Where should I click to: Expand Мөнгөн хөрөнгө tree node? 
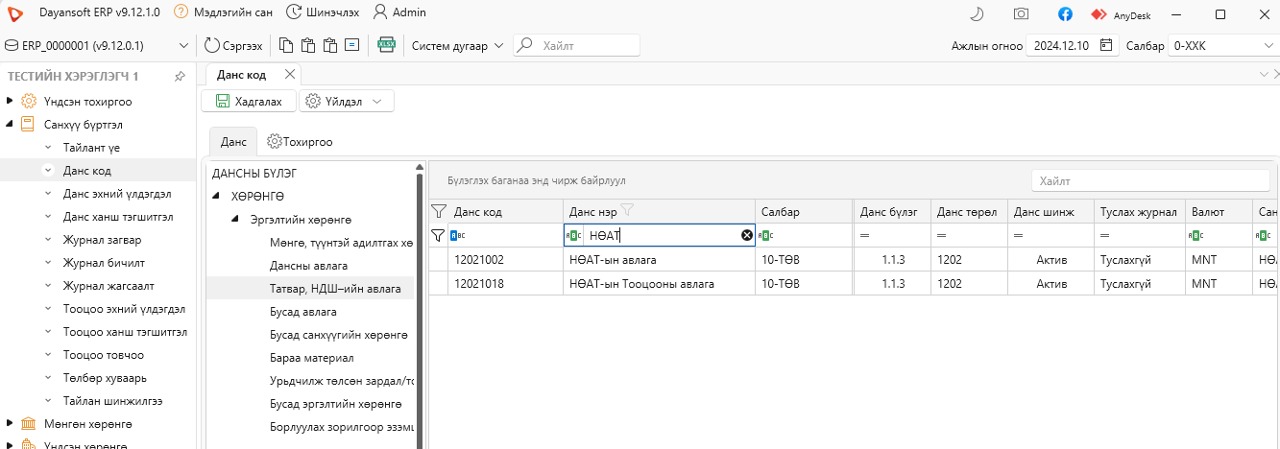pyautogui.click(x=9, y=423)
